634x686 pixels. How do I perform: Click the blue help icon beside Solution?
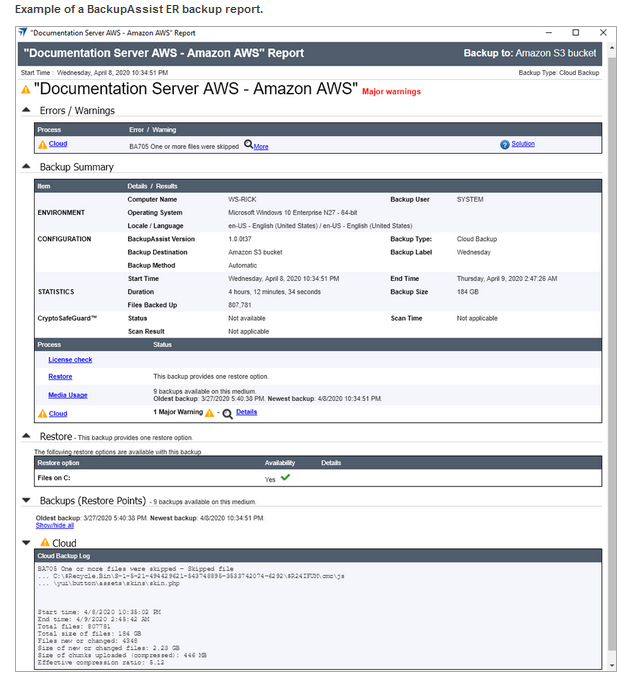click(x=504, y=144)
